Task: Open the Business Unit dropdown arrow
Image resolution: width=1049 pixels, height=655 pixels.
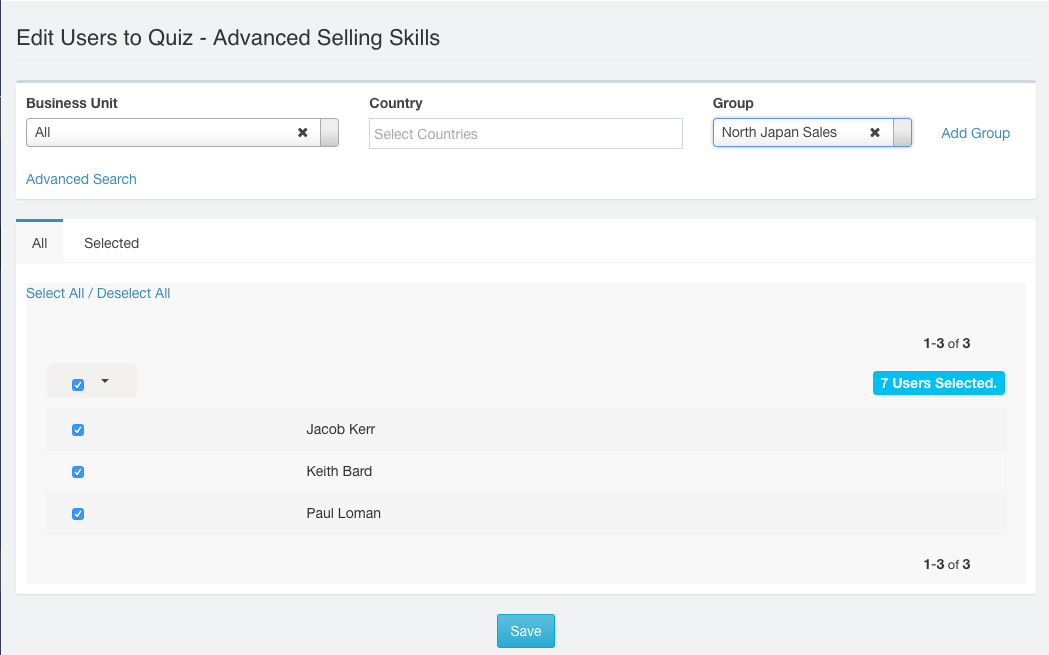Action: [x=329, y=132]
